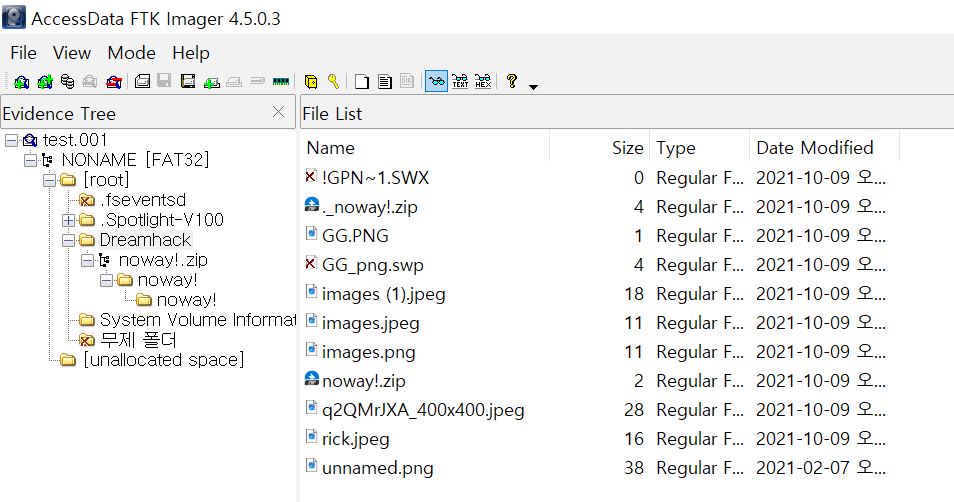
Task: Toggle the HEX view mode button
Action: point(483,82)
